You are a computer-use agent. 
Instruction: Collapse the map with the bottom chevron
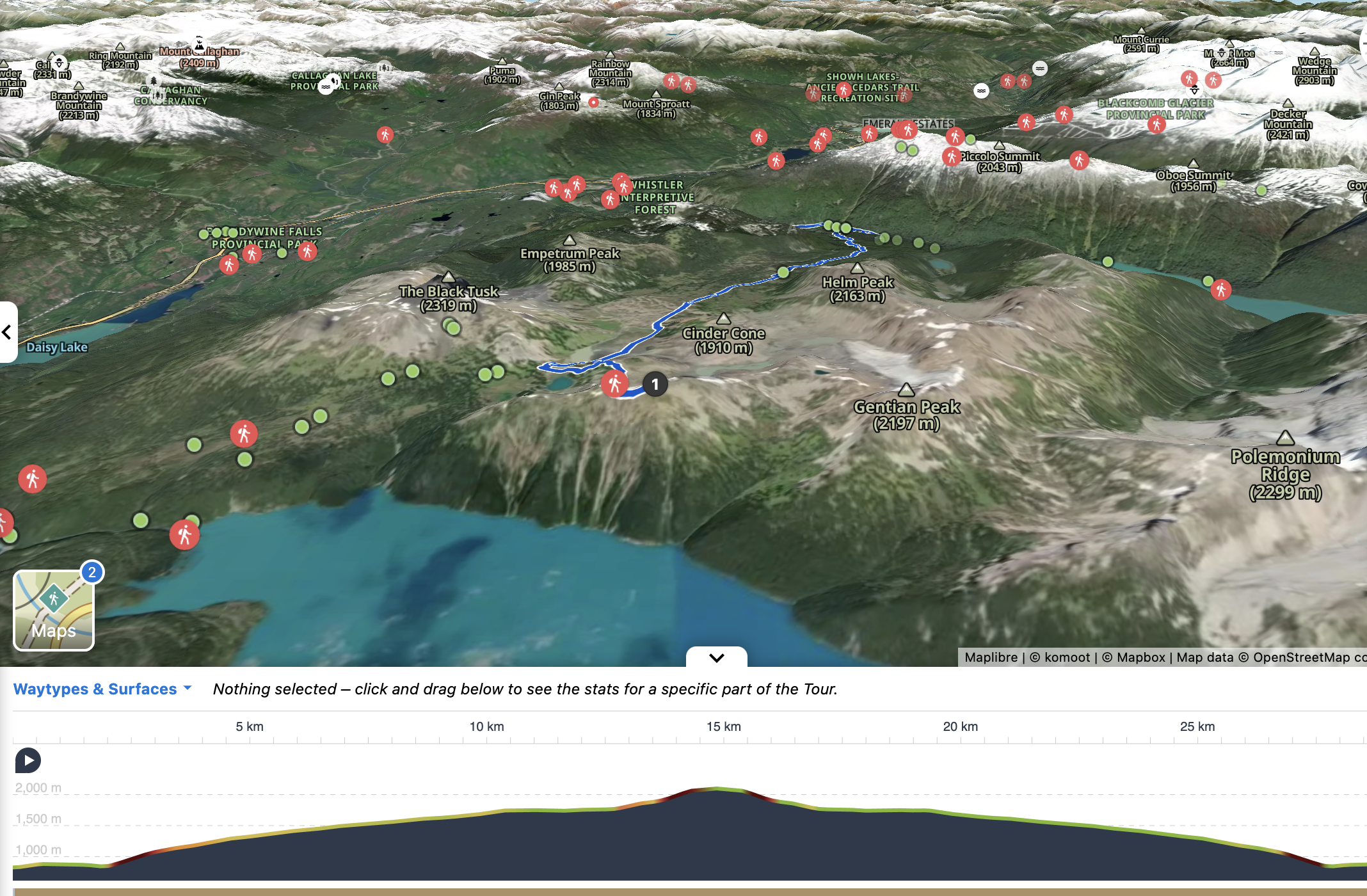(716, 657)
